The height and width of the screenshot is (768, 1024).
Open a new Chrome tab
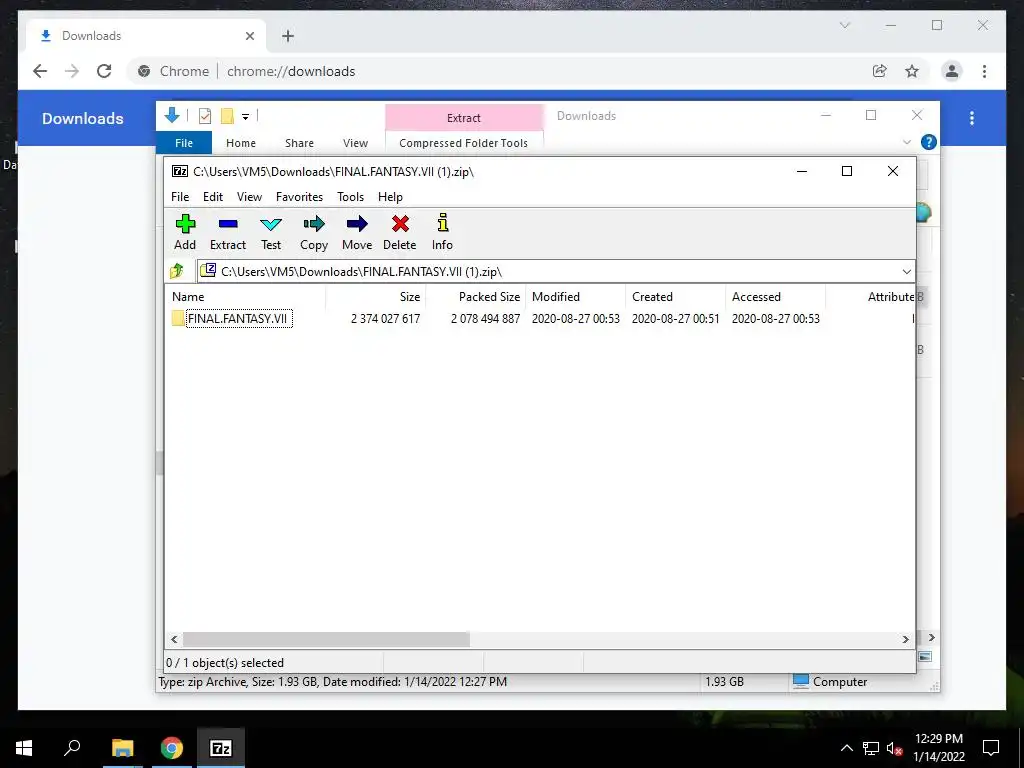point(288,36)
